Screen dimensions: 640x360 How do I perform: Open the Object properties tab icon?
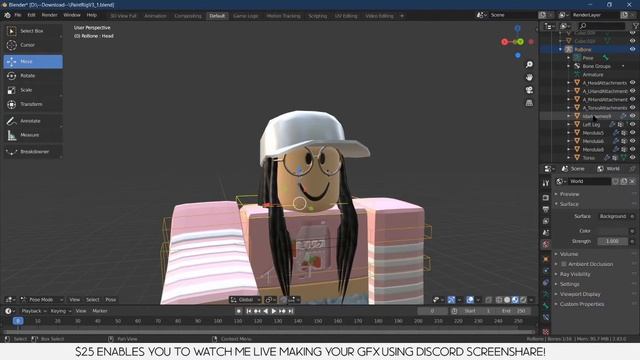546,259
